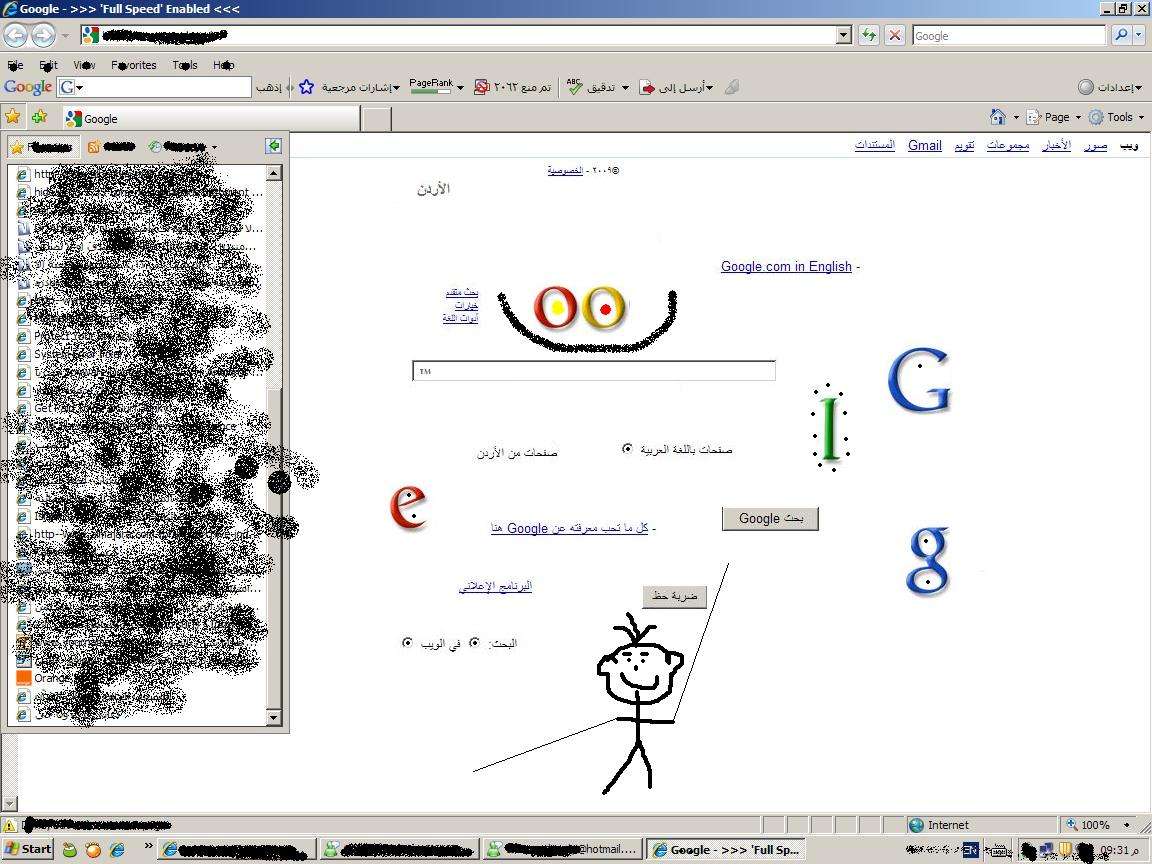Screen dimensions: 1152x864
Task: Select the leftmost radio on البحث row
Action: click(407, 643)
